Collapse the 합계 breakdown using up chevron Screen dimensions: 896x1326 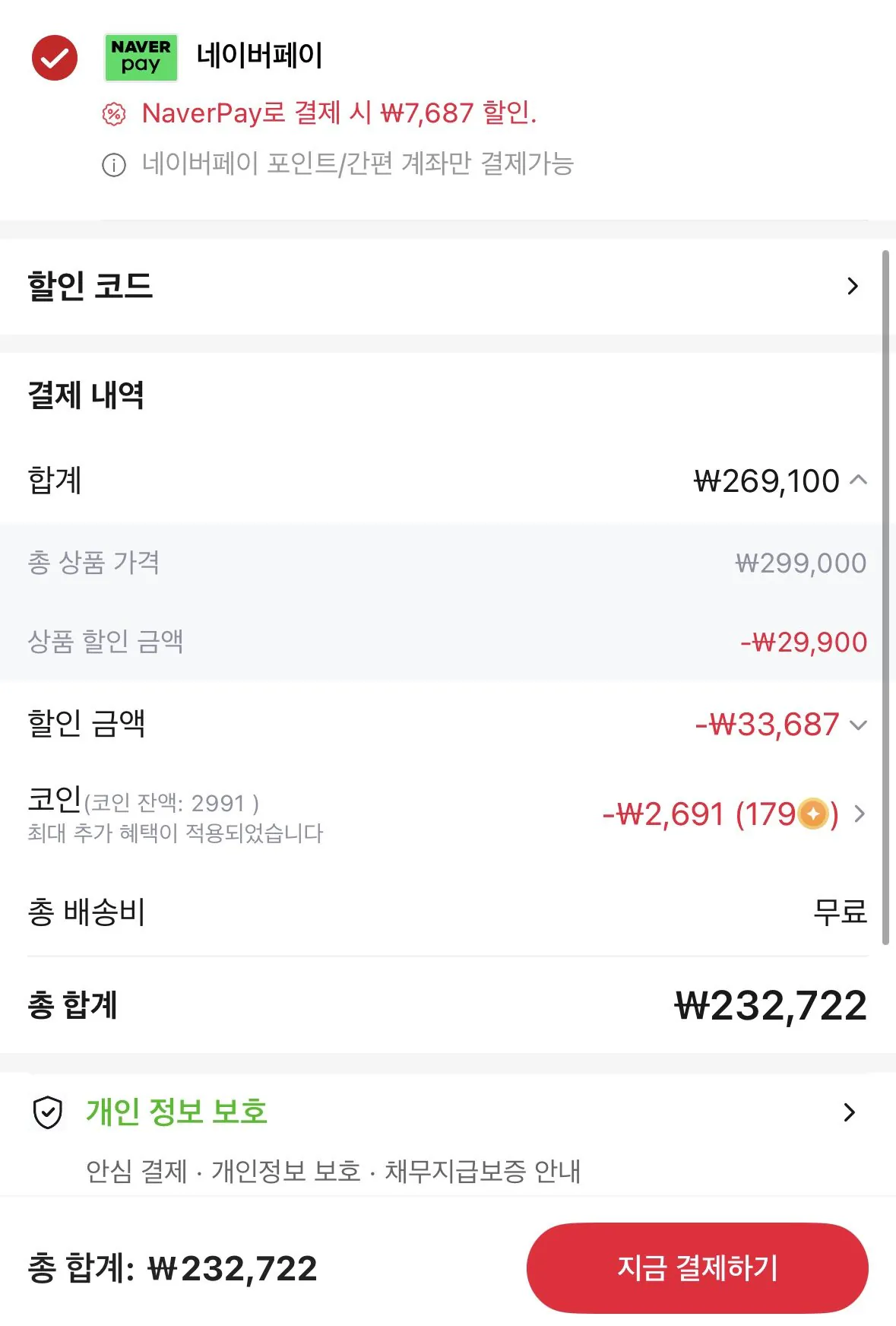point(859,480)
